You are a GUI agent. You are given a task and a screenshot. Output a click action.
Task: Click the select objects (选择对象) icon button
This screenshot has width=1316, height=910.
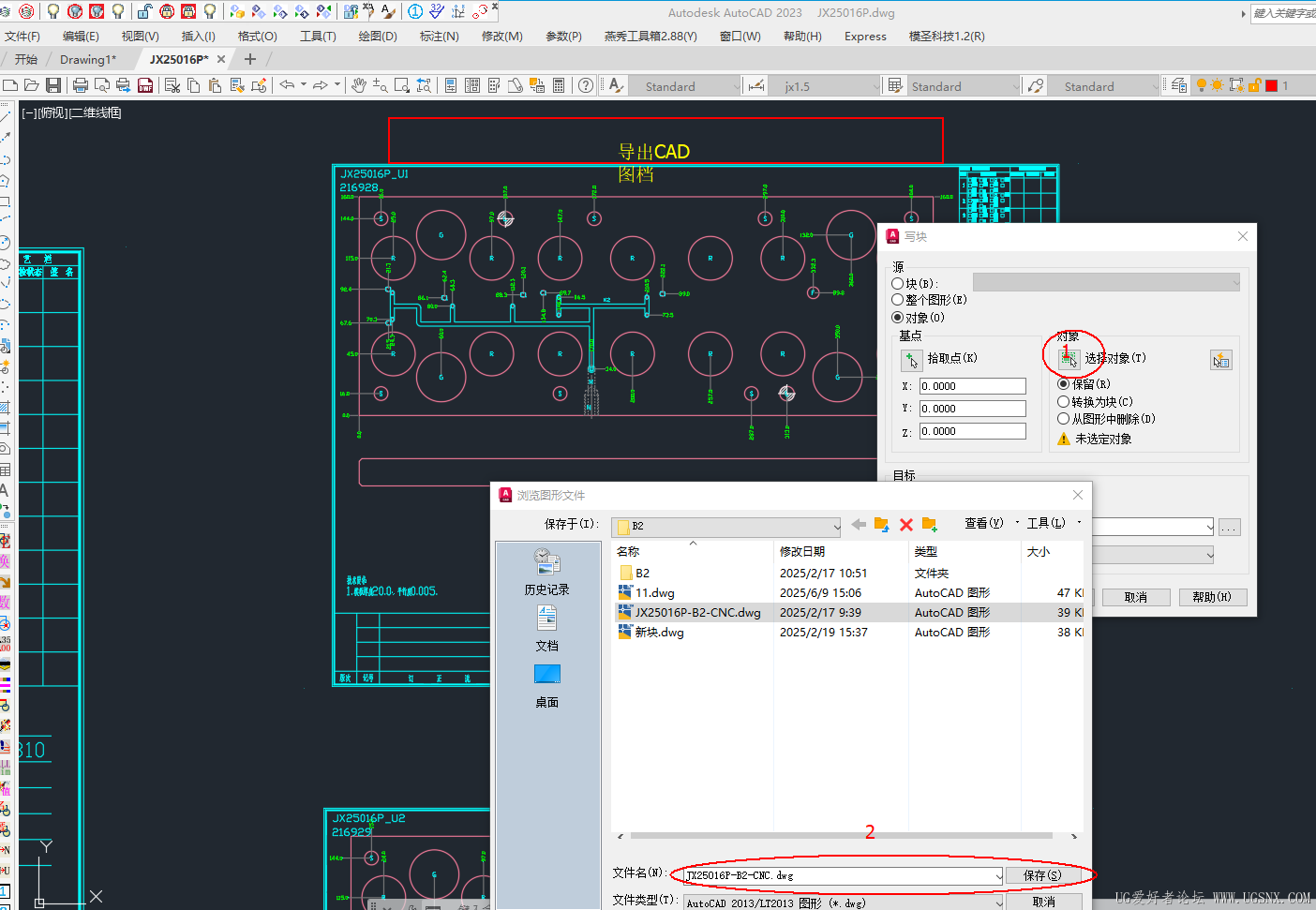coord(1069,358)
